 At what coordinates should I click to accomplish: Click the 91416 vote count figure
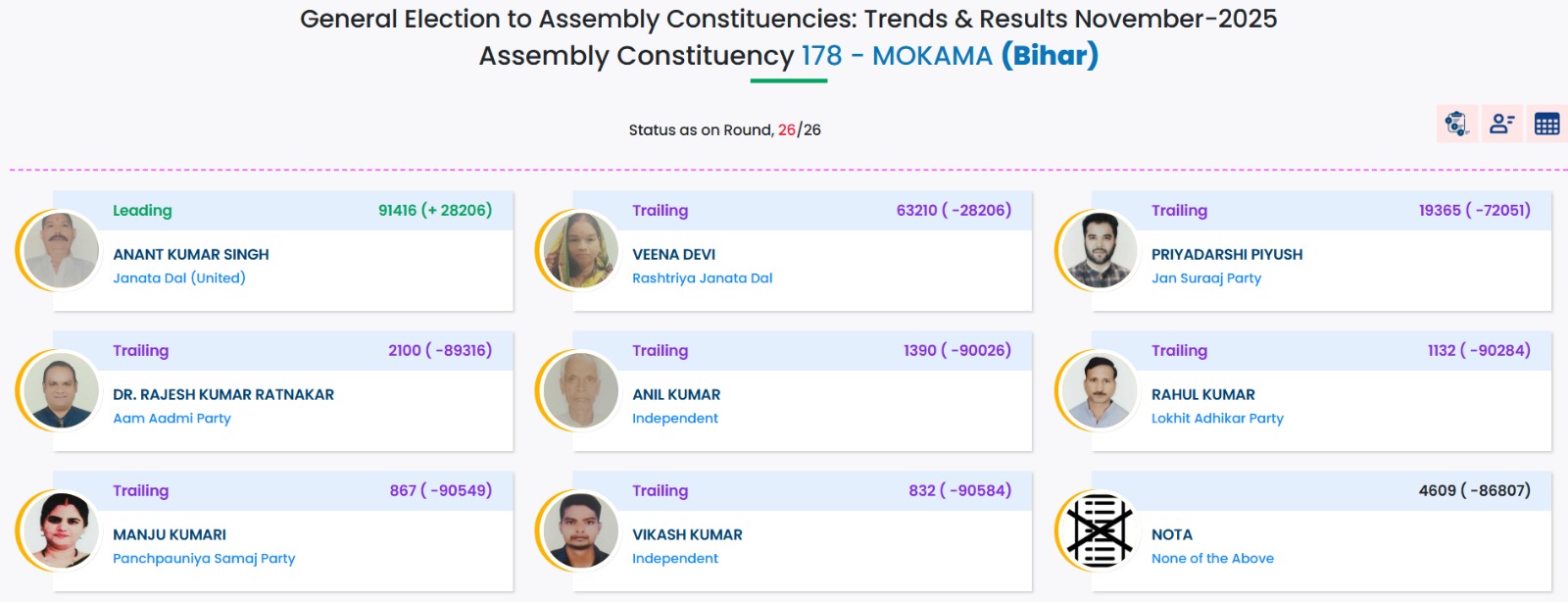pos(397,211)
